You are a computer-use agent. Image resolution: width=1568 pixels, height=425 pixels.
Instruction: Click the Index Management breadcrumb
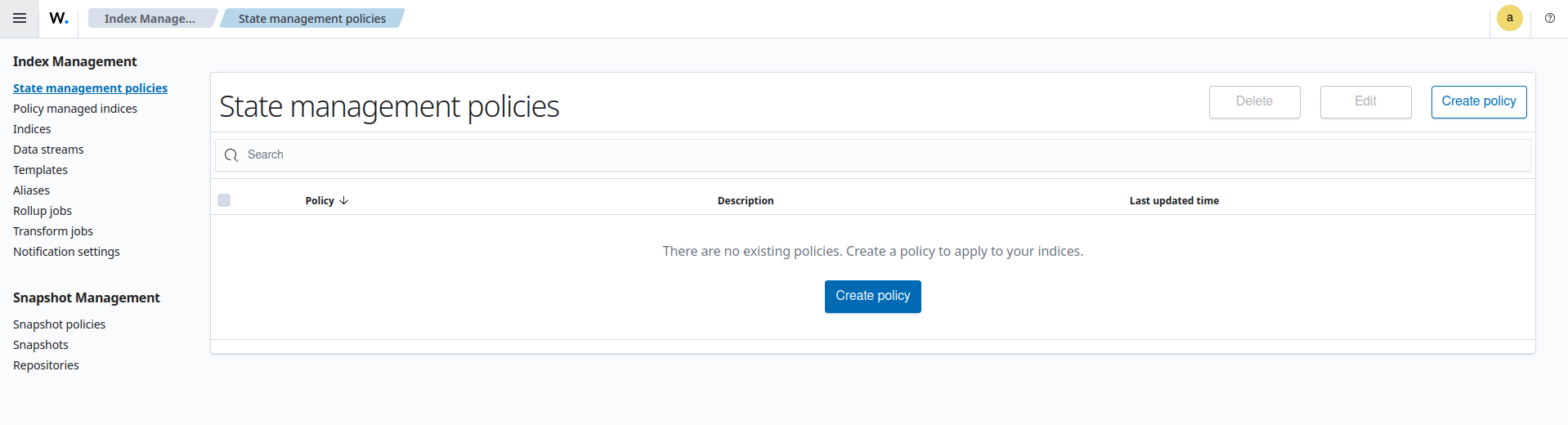[150, 19]
